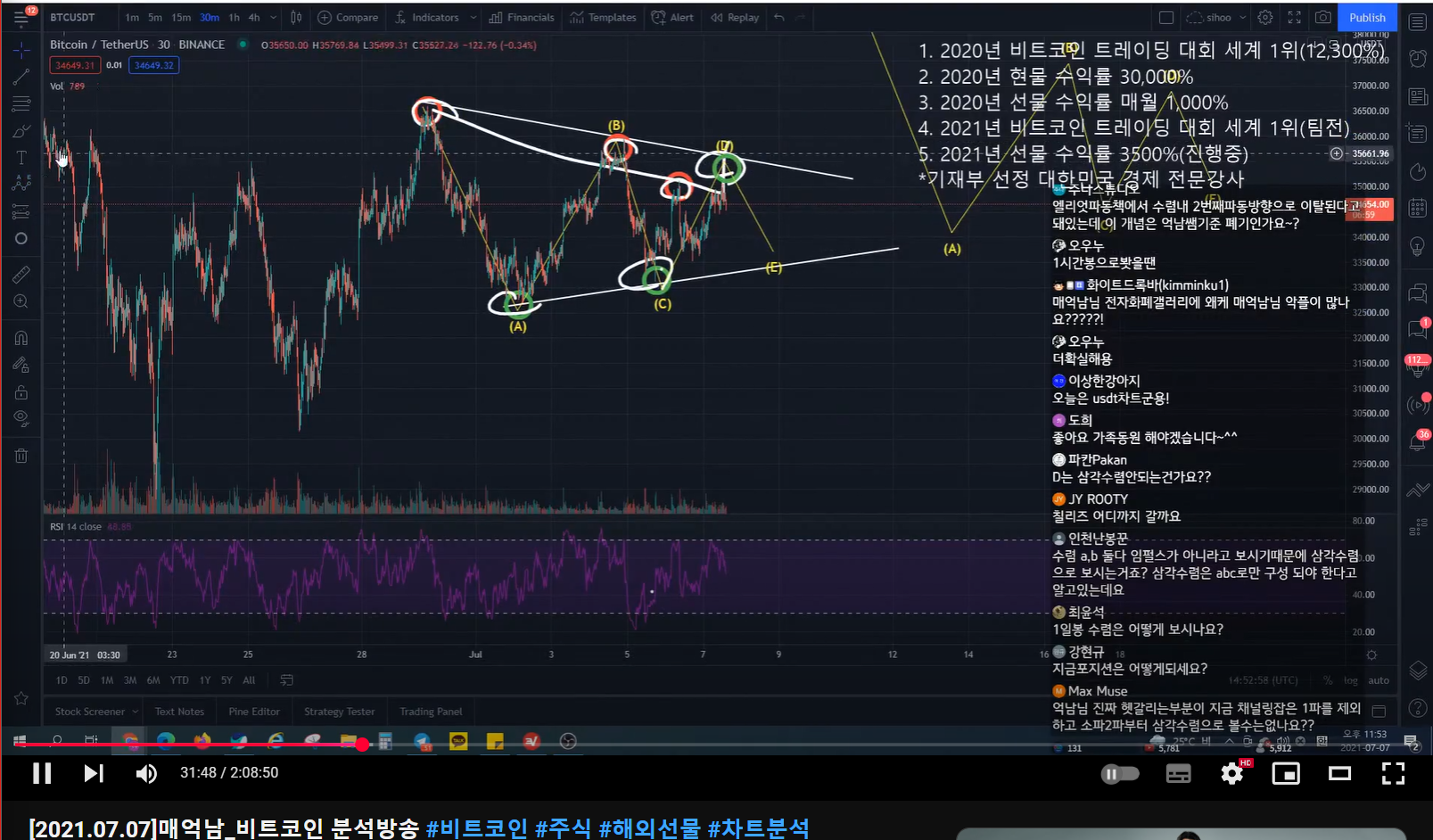Open candle chart style selector
The width and height of the screenshot is (1433, 840).
point(296,17)
